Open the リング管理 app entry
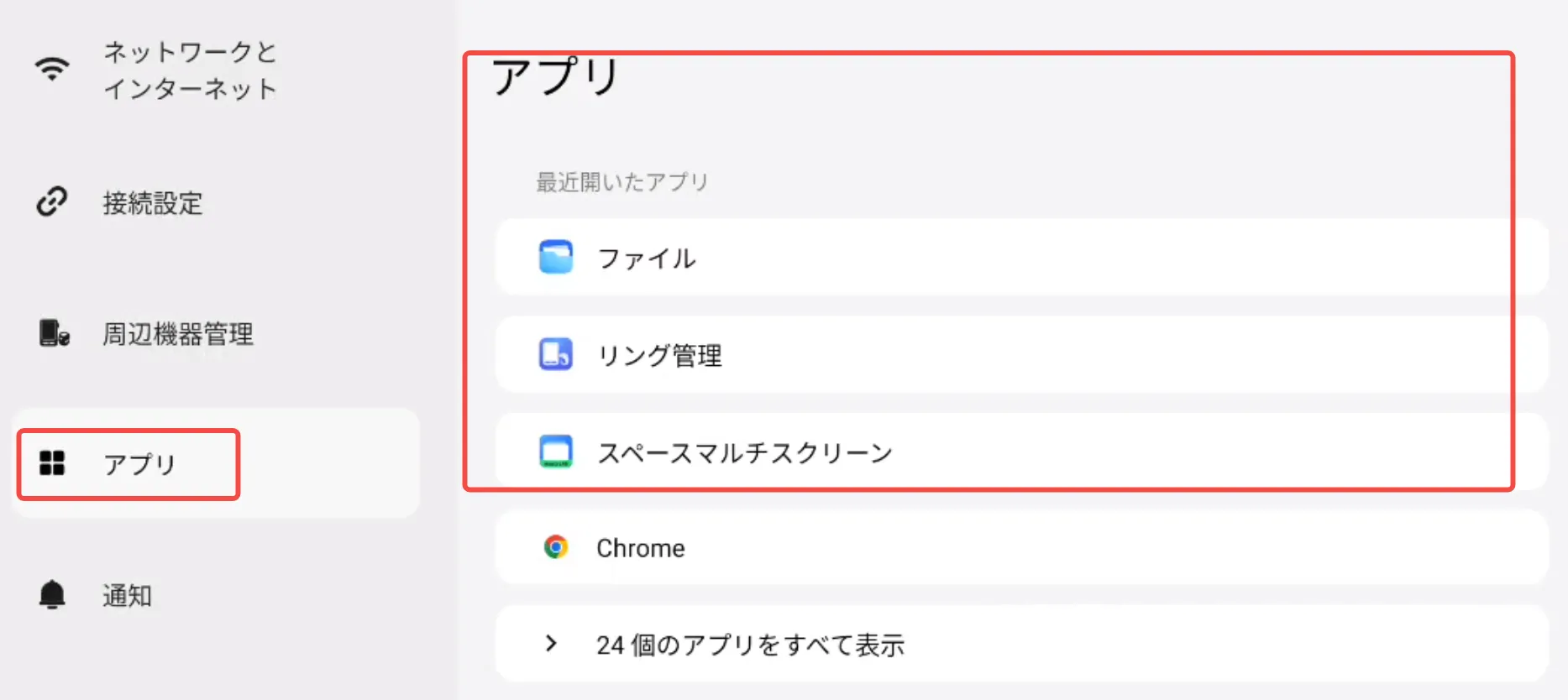Screen dimensions: 1568x700 click(x=659, y=355)
